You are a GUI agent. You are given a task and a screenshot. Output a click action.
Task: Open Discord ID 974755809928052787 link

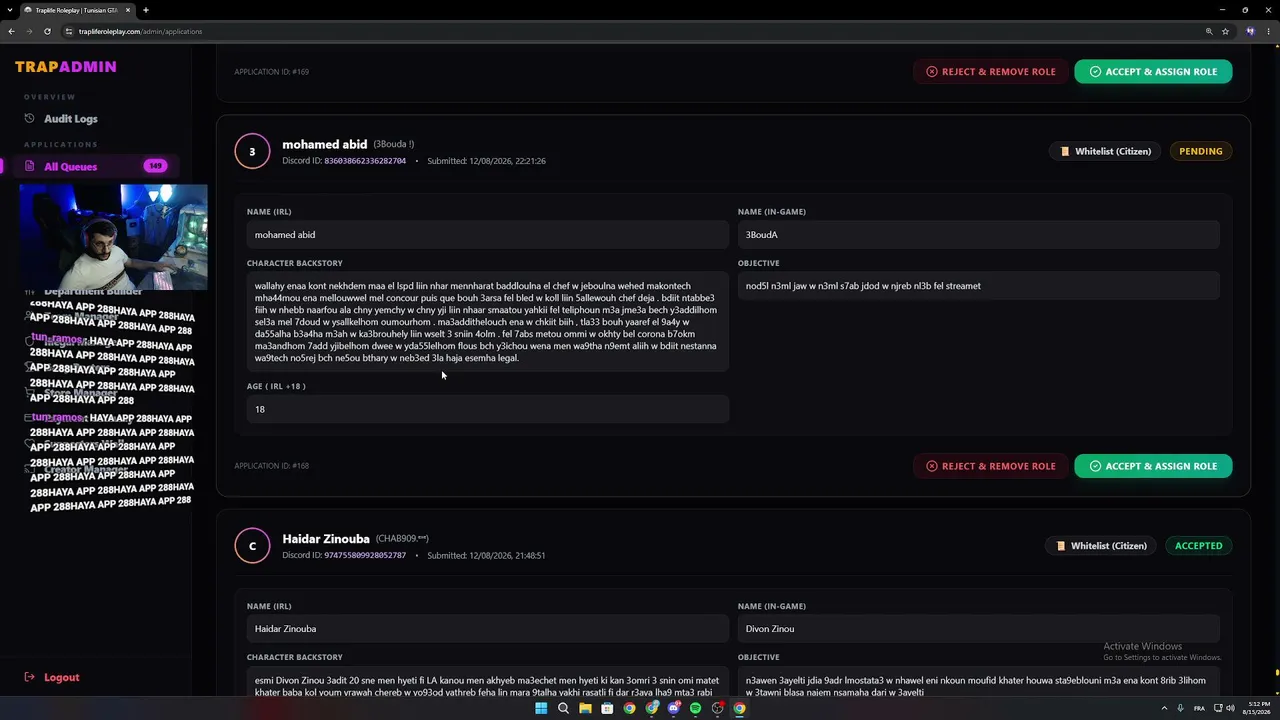pos(365,555)
